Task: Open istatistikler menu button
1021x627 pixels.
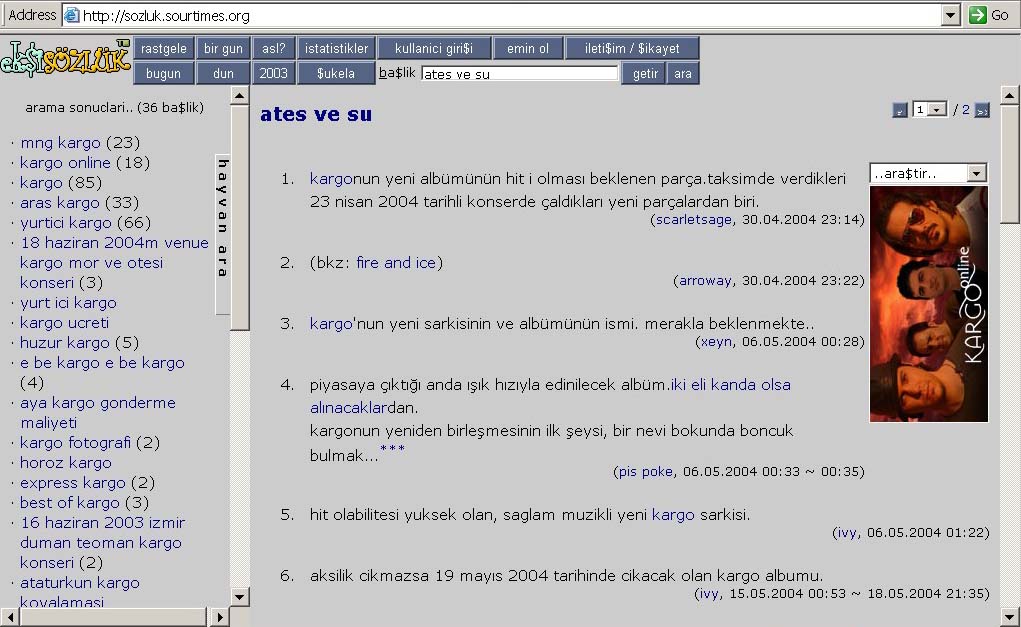Action: [336, 48]
